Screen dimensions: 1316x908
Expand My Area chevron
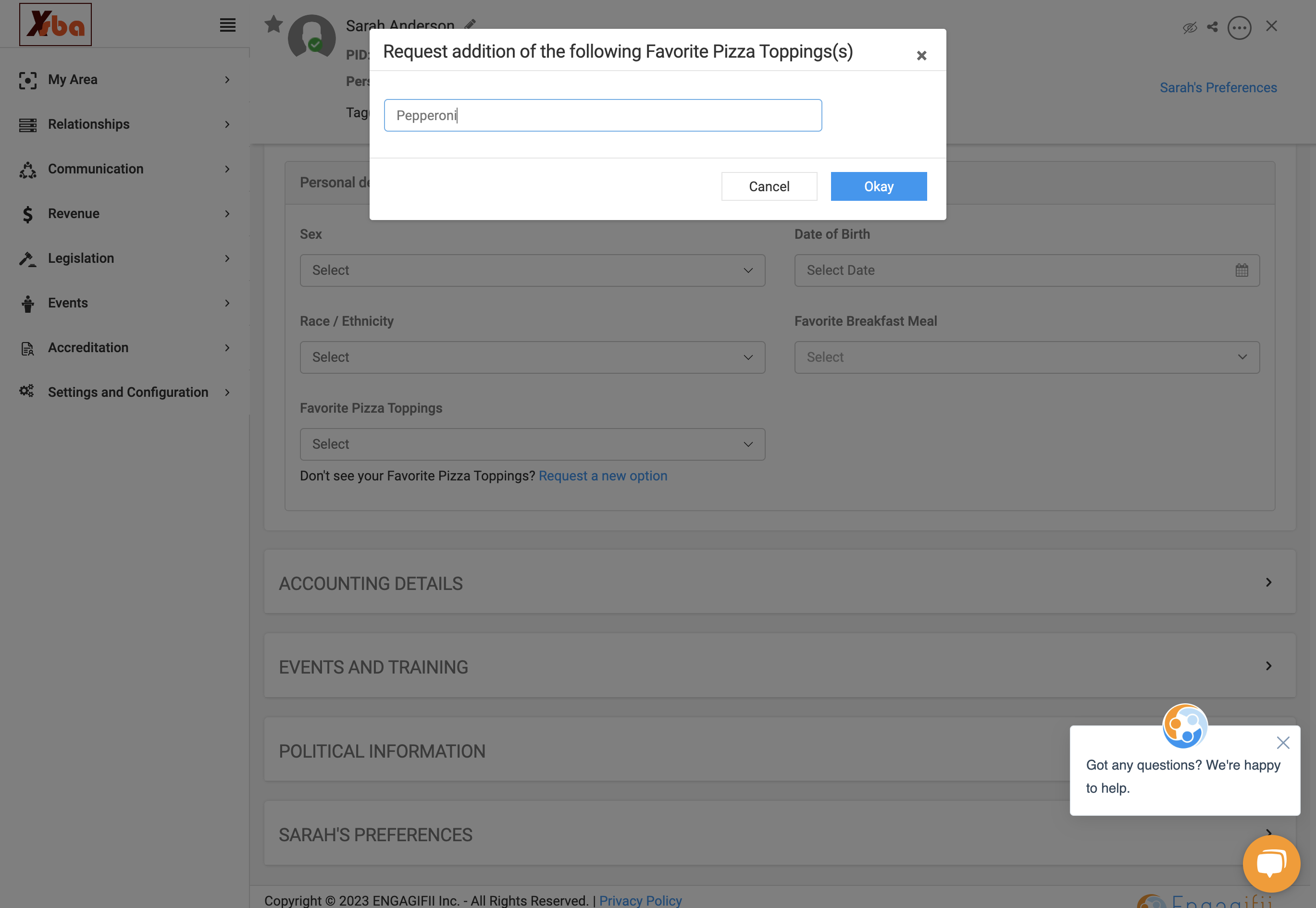227,80
